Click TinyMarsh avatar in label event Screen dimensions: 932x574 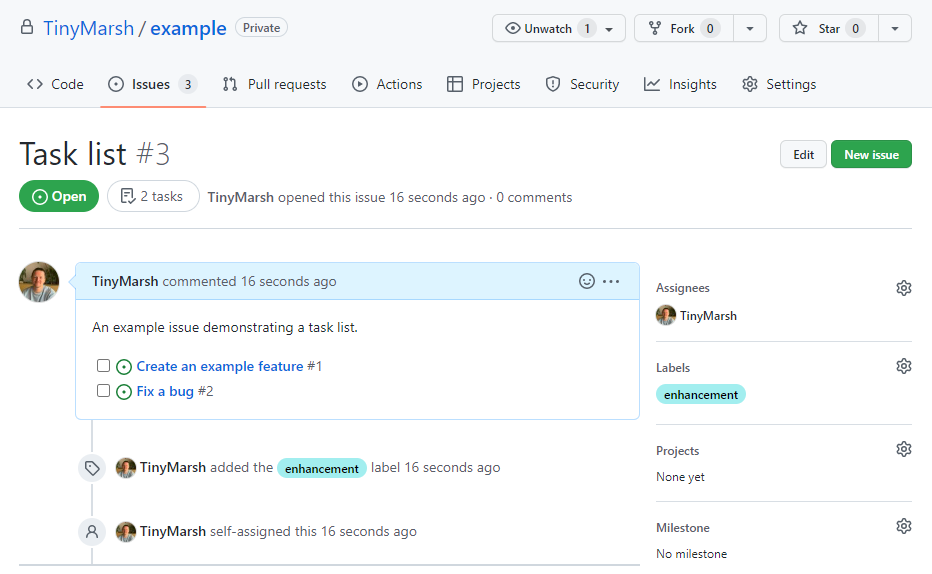[x=126, y=468]
